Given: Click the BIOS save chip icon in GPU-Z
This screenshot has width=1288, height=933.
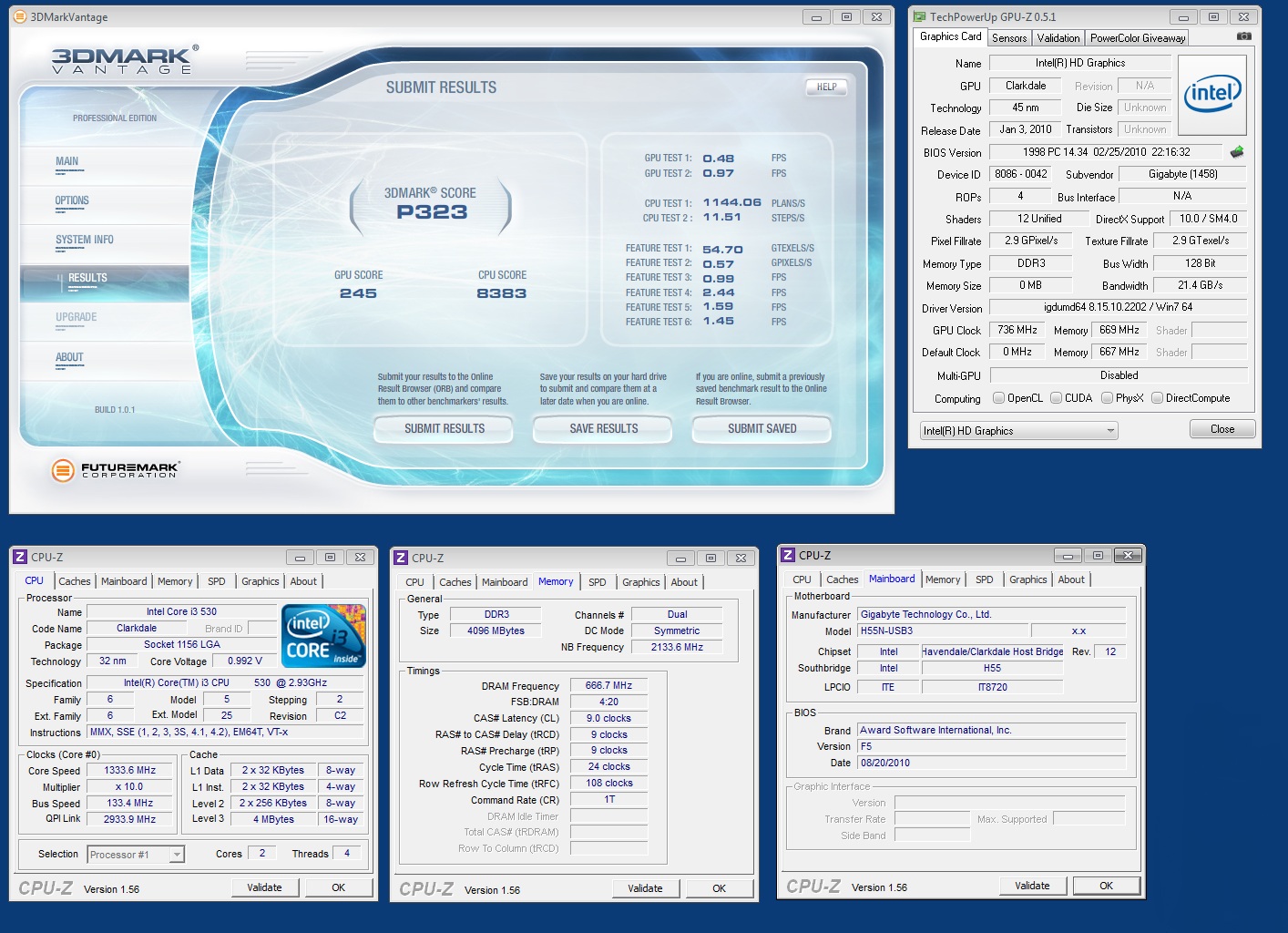Looking at the screenshot, I should click(x=1236, y=152).
